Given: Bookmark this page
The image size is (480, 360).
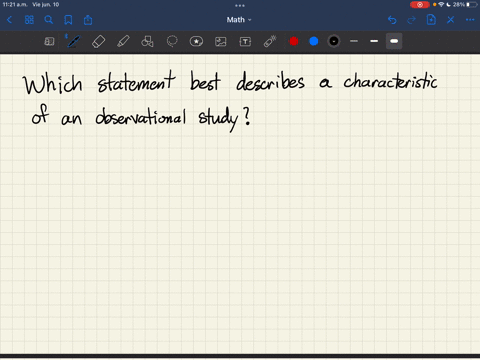Looking at the screenshot, I should [68, 20].
